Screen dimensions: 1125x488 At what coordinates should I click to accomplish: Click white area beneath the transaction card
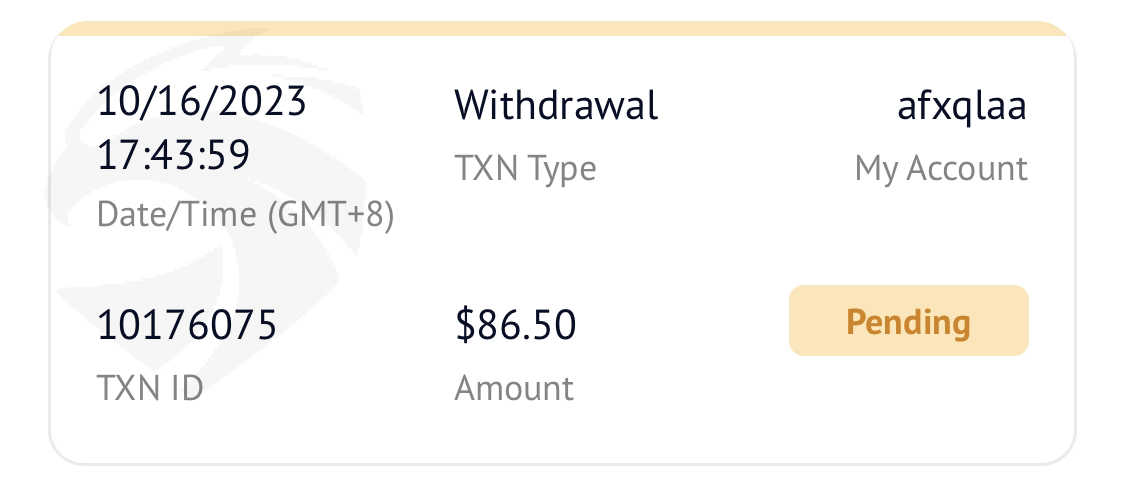(x=562, y=477)
